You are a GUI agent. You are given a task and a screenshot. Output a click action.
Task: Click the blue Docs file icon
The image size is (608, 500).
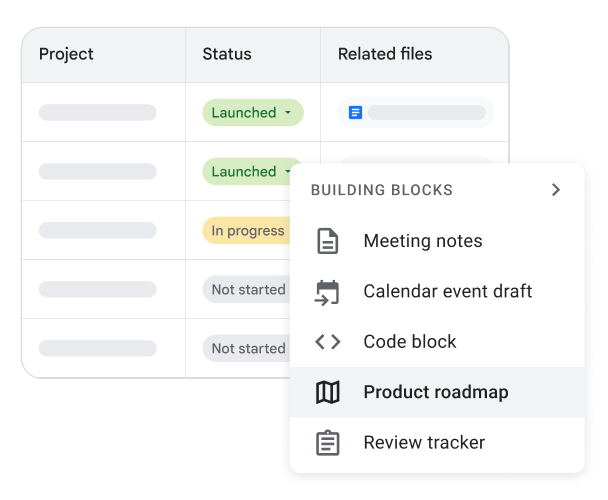point(355,113)
